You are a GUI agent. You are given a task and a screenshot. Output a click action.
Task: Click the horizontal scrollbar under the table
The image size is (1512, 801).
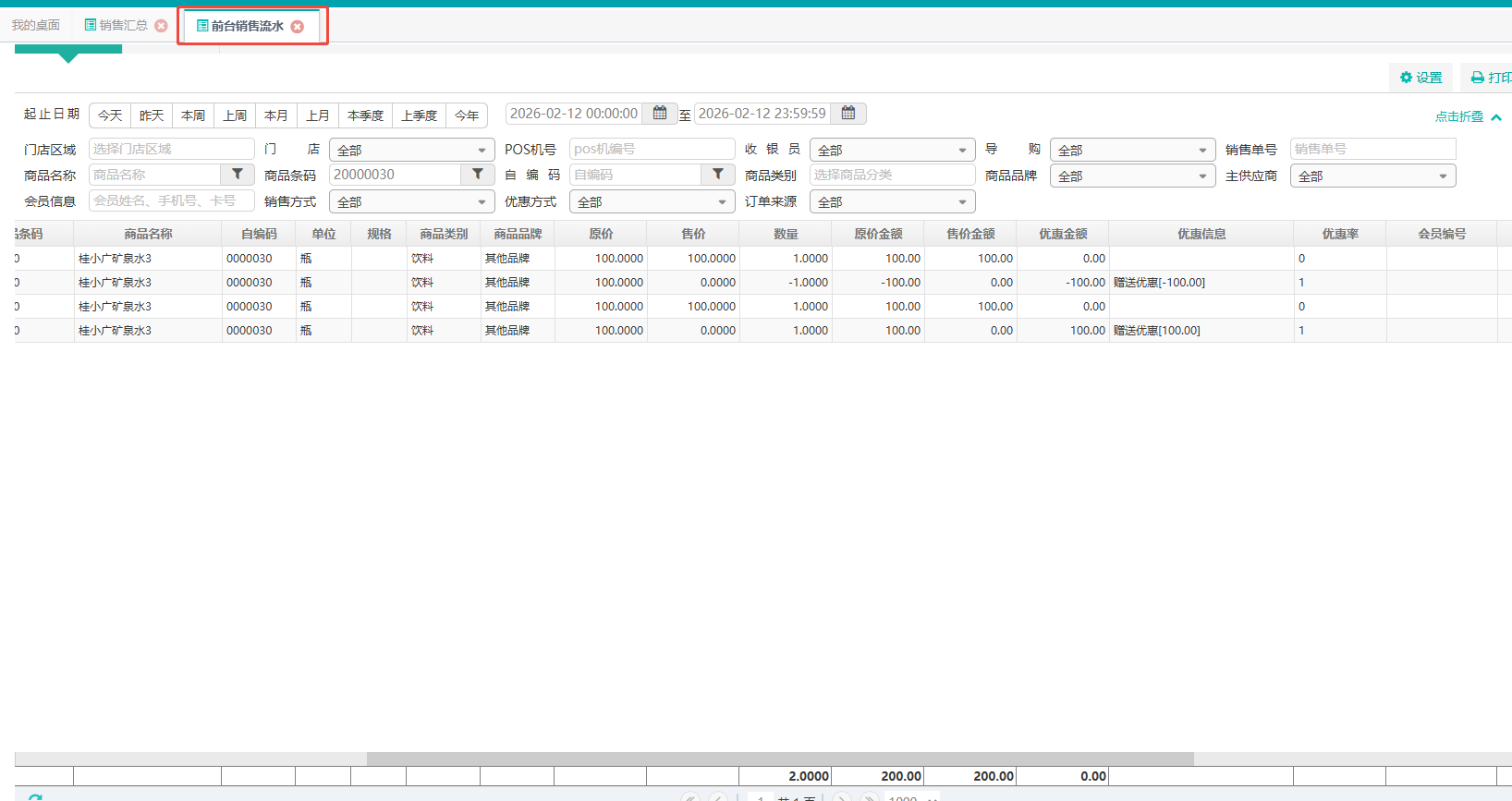click(x=779, y=759)
